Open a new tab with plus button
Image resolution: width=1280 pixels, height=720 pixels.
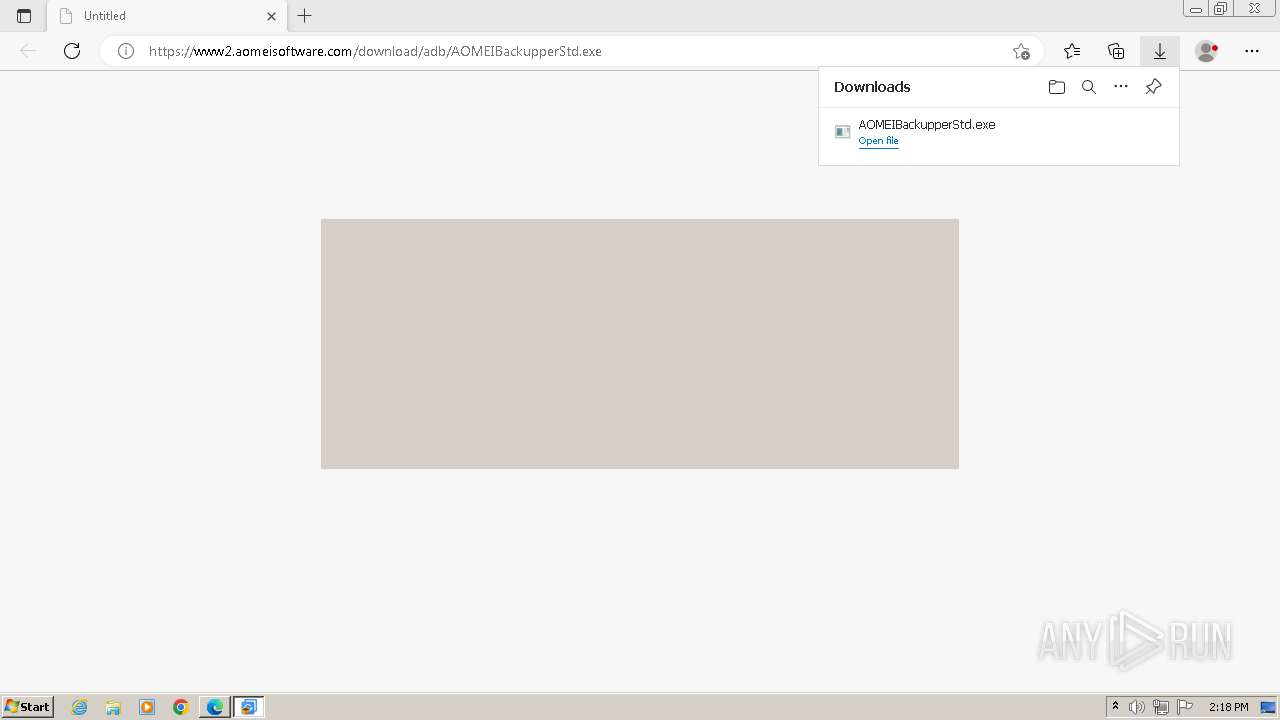[305, 16]
